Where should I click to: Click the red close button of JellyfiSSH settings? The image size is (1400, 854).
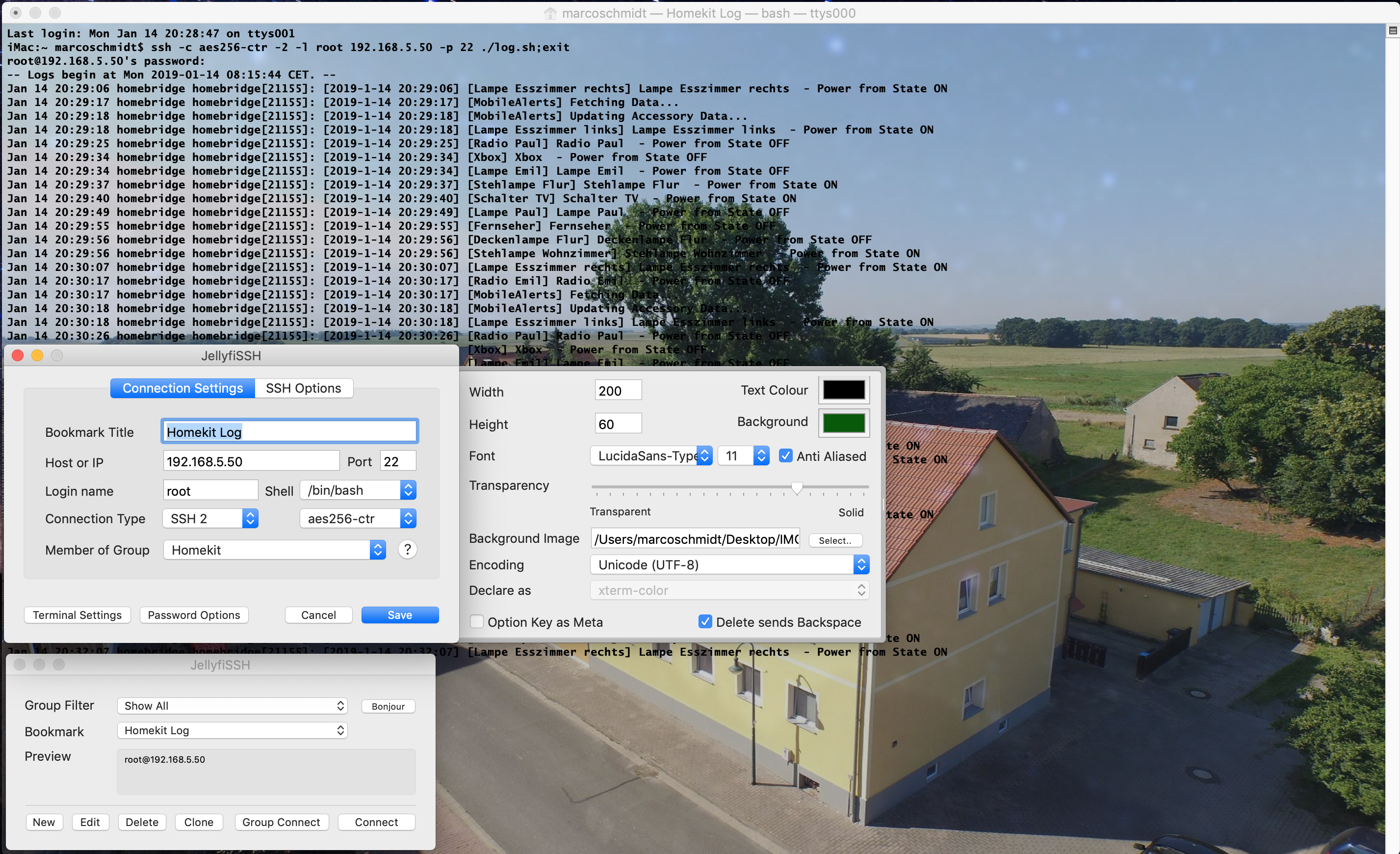coord(18,355)
